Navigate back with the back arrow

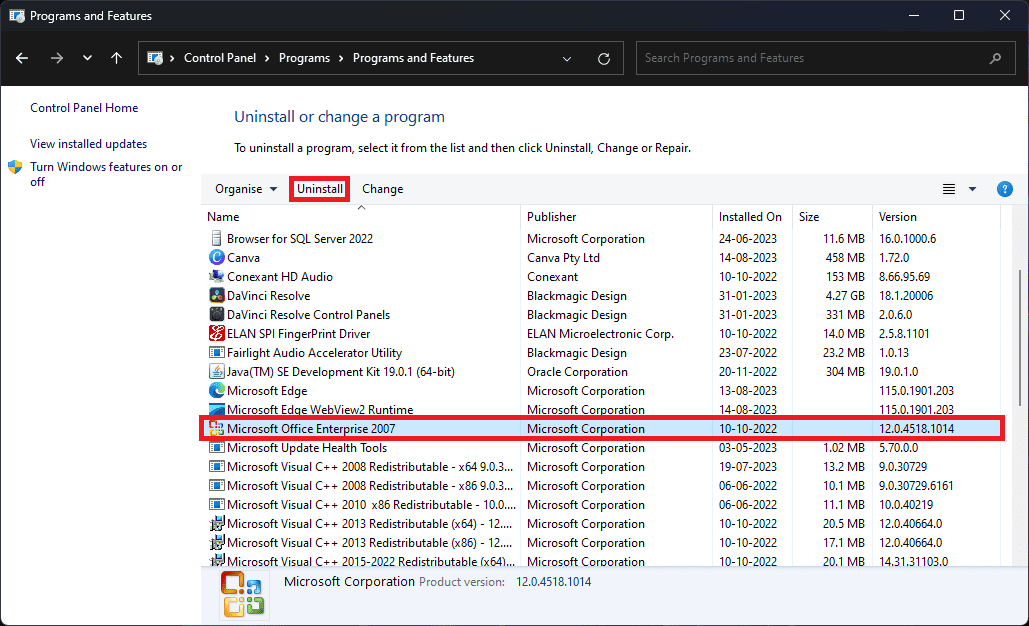pos(23,58)
